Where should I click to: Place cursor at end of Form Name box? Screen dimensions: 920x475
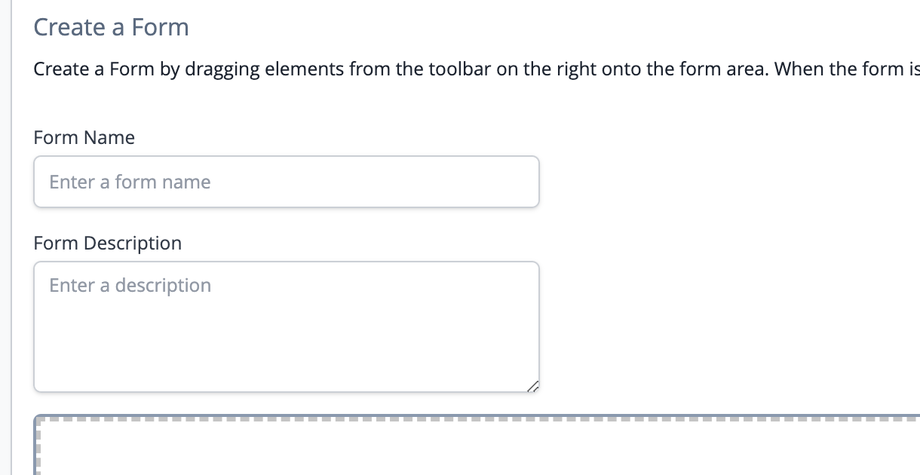pos(525,182)
